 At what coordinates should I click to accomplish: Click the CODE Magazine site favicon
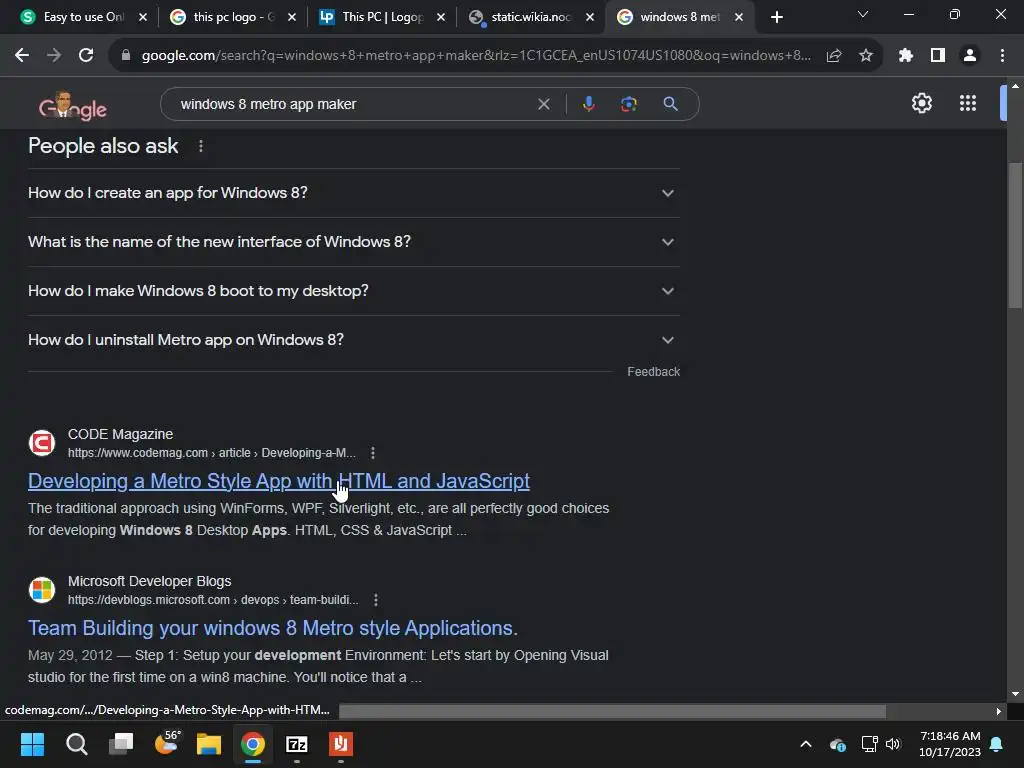coord(42,443)
